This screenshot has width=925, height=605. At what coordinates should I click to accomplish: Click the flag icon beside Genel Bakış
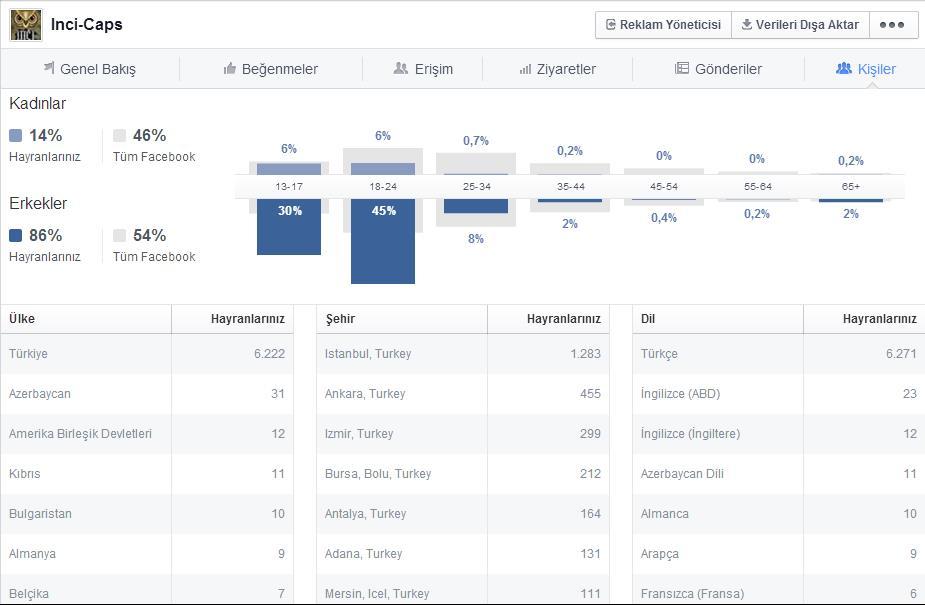tap(49, 68)
